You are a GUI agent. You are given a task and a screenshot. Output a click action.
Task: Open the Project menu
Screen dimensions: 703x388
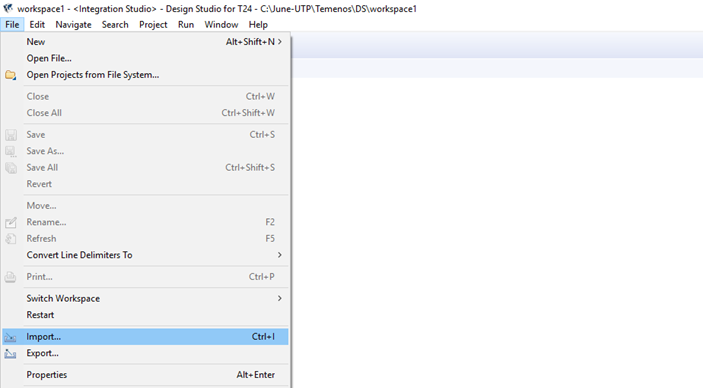153,25
